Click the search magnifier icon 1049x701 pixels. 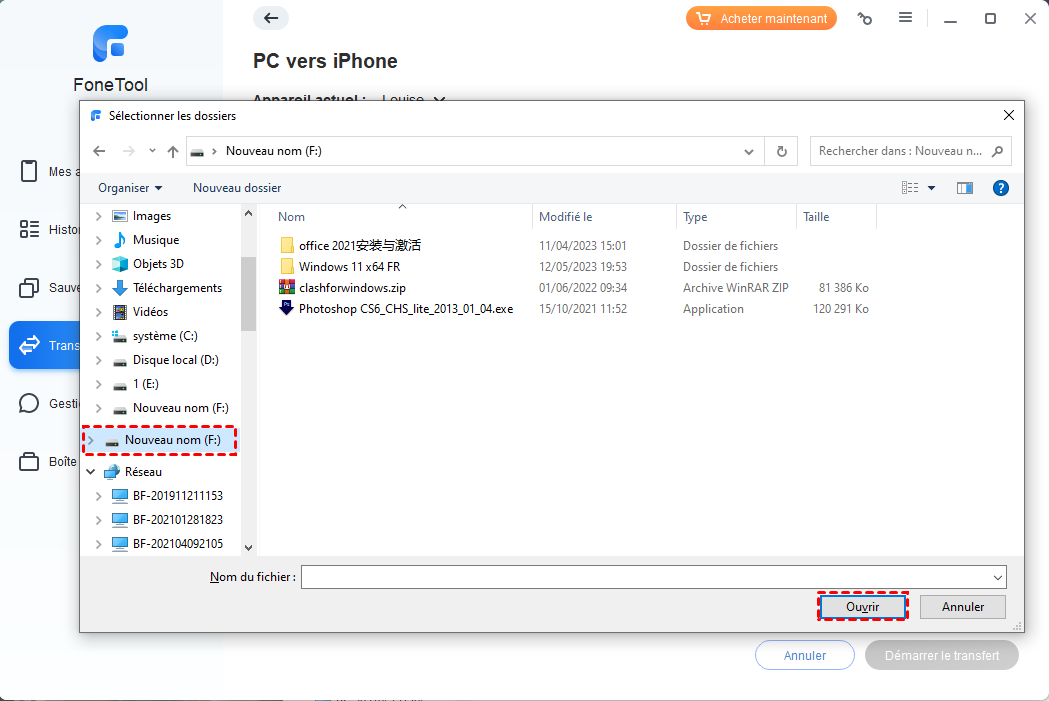click(996, 151)
